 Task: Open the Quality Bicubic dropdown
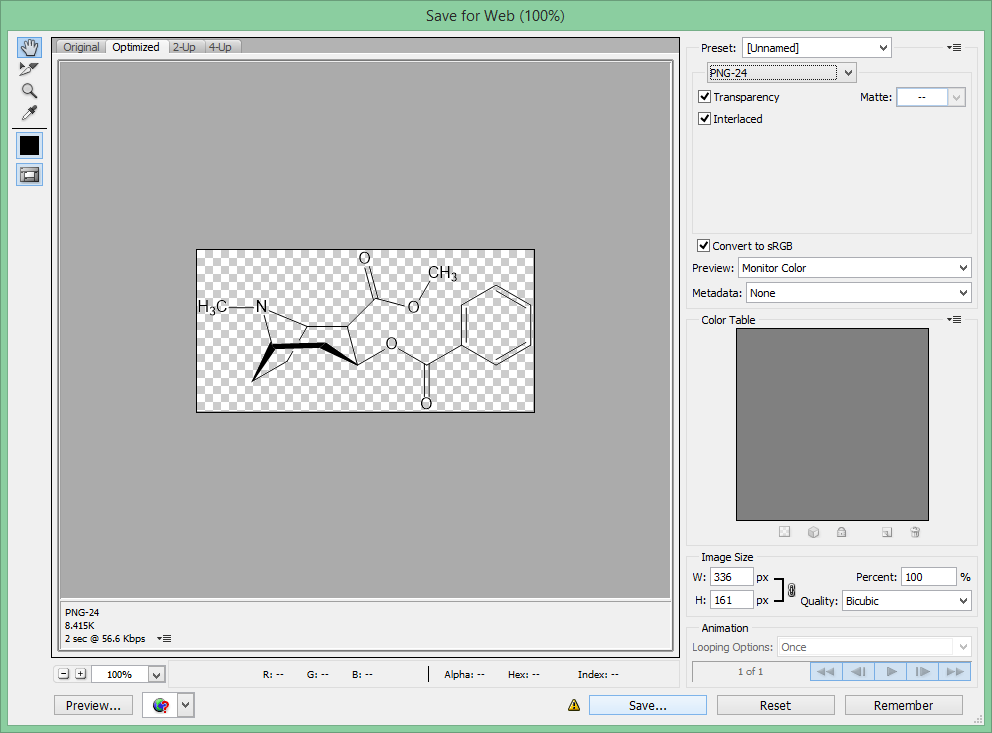click(907, 601)
